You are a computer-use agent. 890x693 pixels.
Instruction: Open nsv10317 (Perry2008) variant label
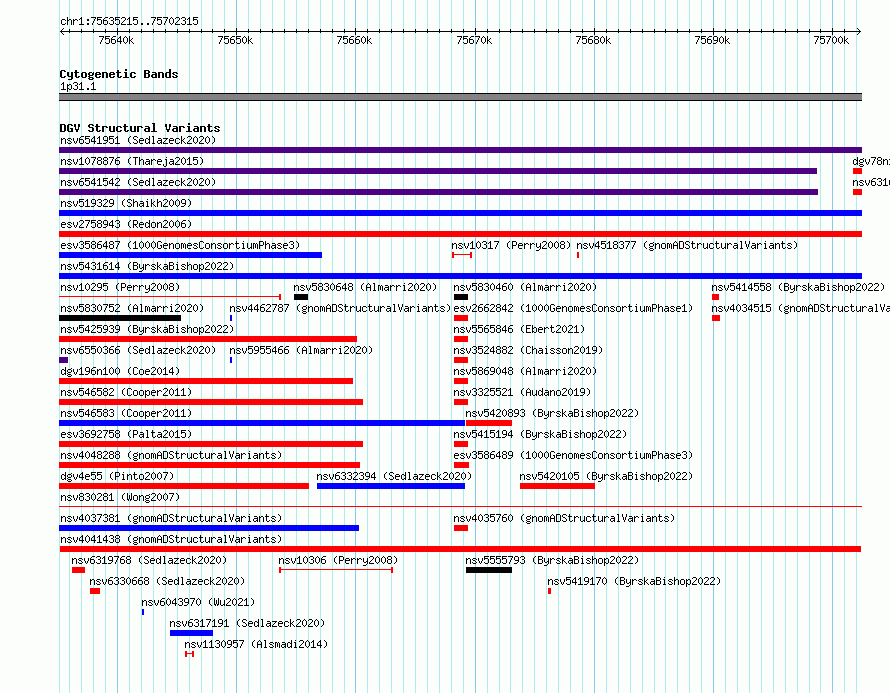(511, 245)
